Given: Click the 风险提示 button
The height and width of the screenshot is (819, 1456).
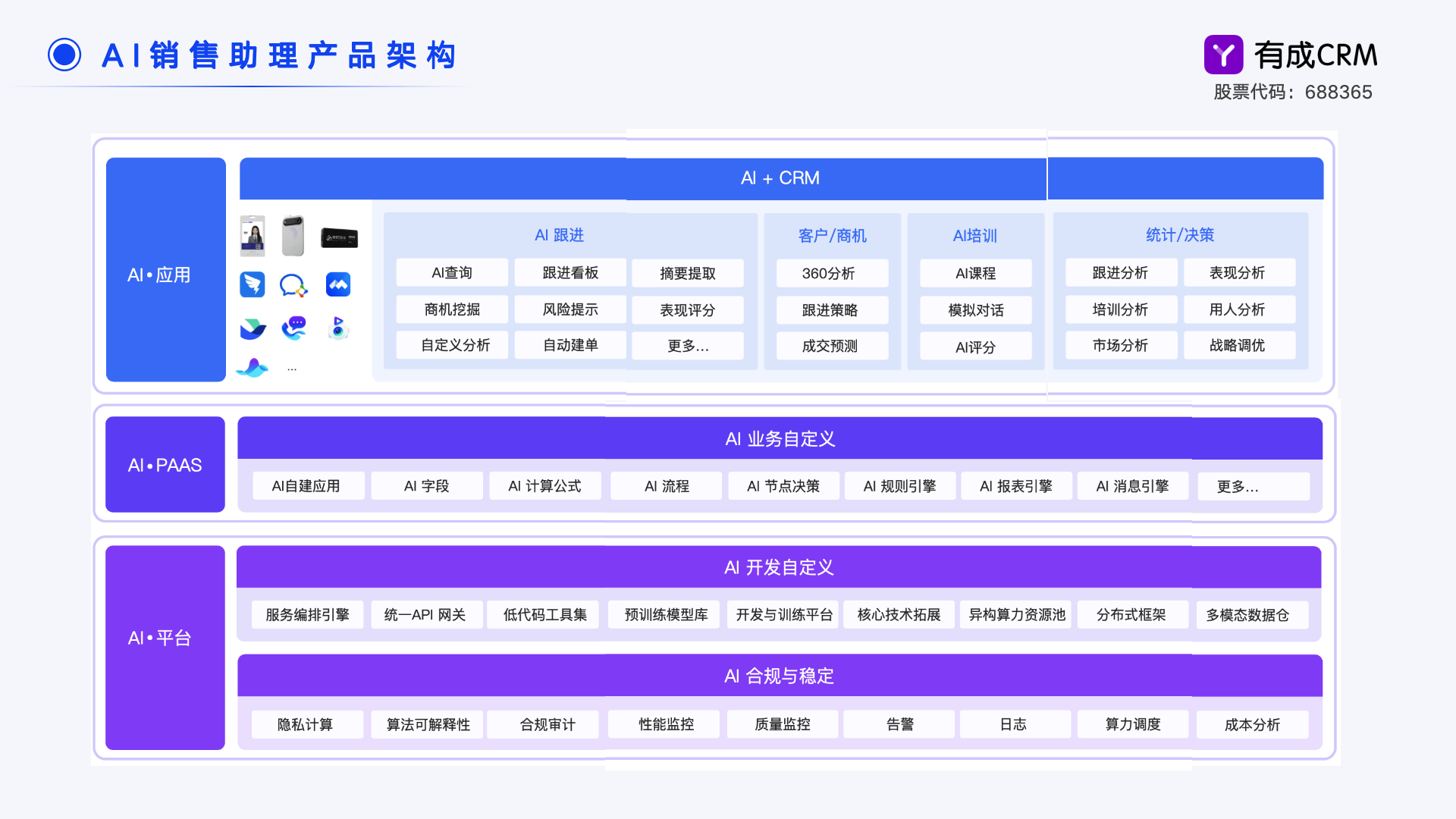Looking at the screenshot, I should [x=570, y=309].
